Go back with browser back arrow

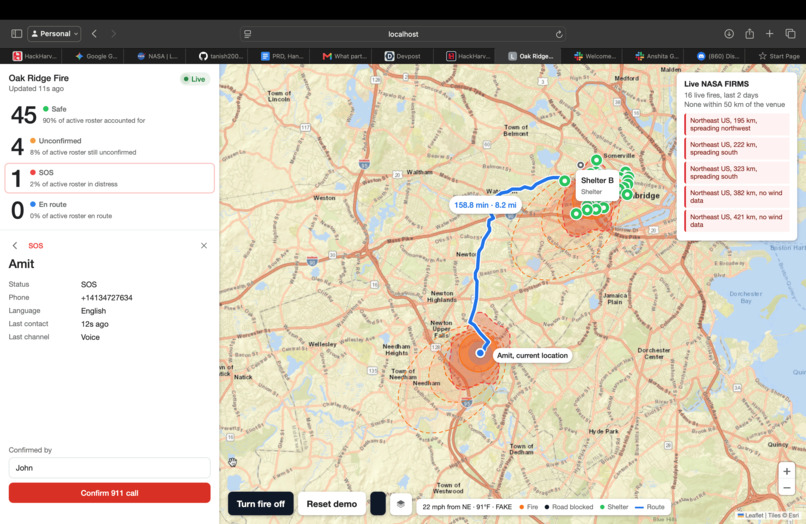click(x=94, y=33)
